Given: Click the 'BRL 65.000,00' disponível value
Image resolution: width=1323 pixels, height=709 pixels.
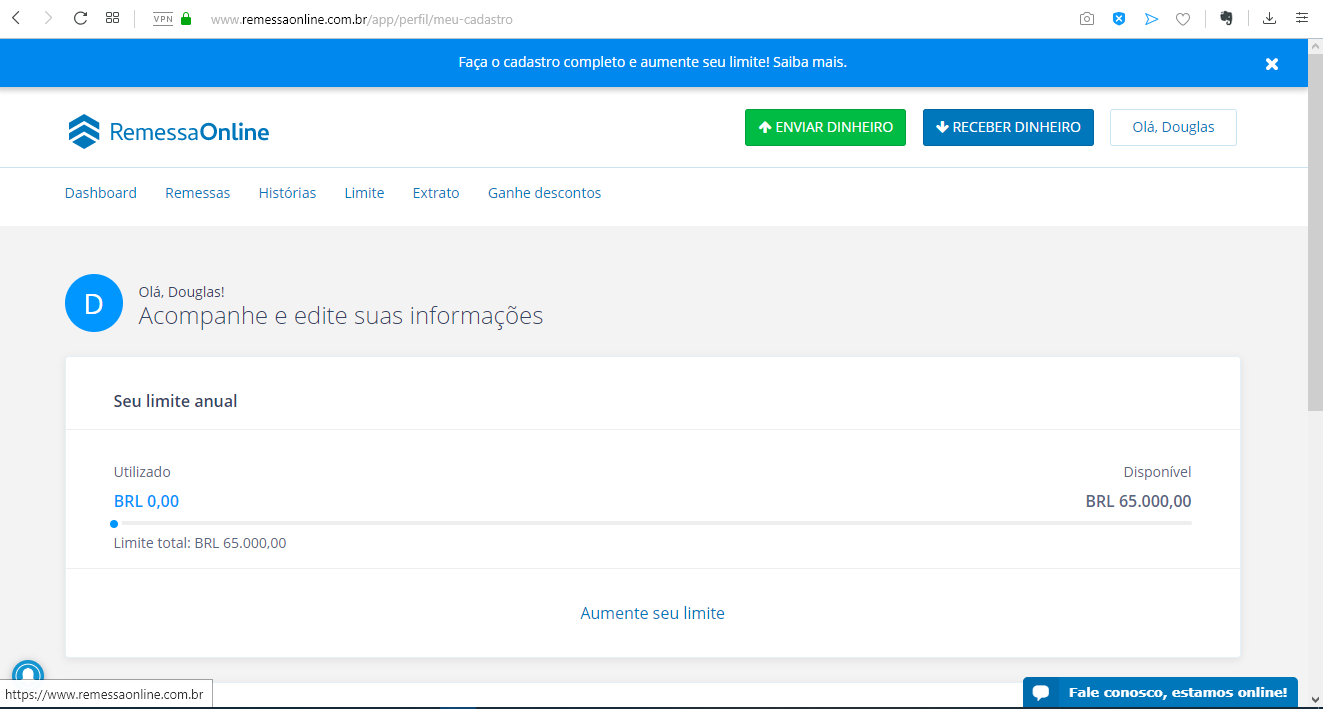Looking at the screenshot, I should coord(1138,501).
